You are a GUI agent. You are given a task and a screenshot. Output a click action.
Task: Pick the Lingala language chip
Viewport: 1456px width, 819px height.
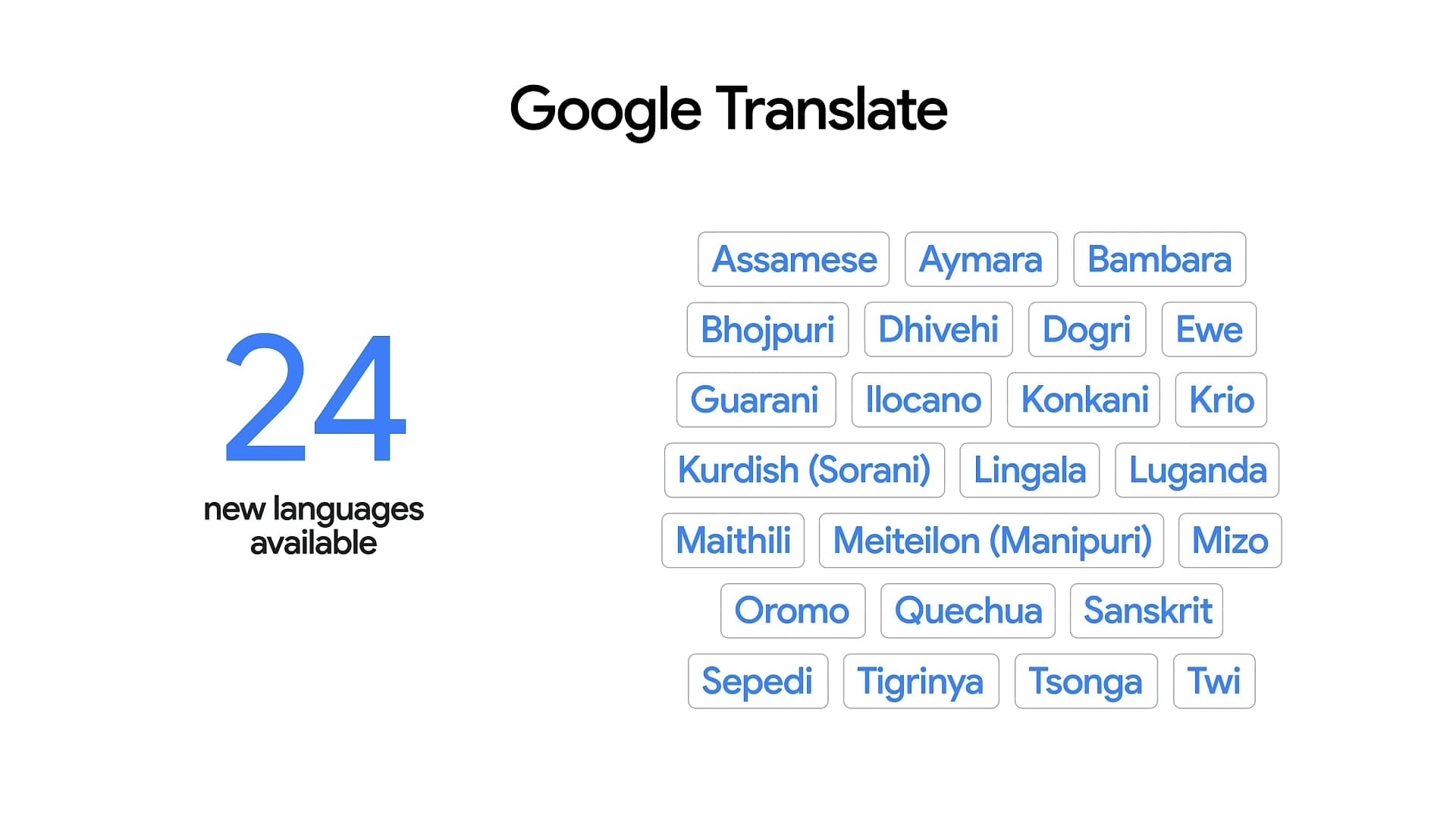pos(1029,470)
